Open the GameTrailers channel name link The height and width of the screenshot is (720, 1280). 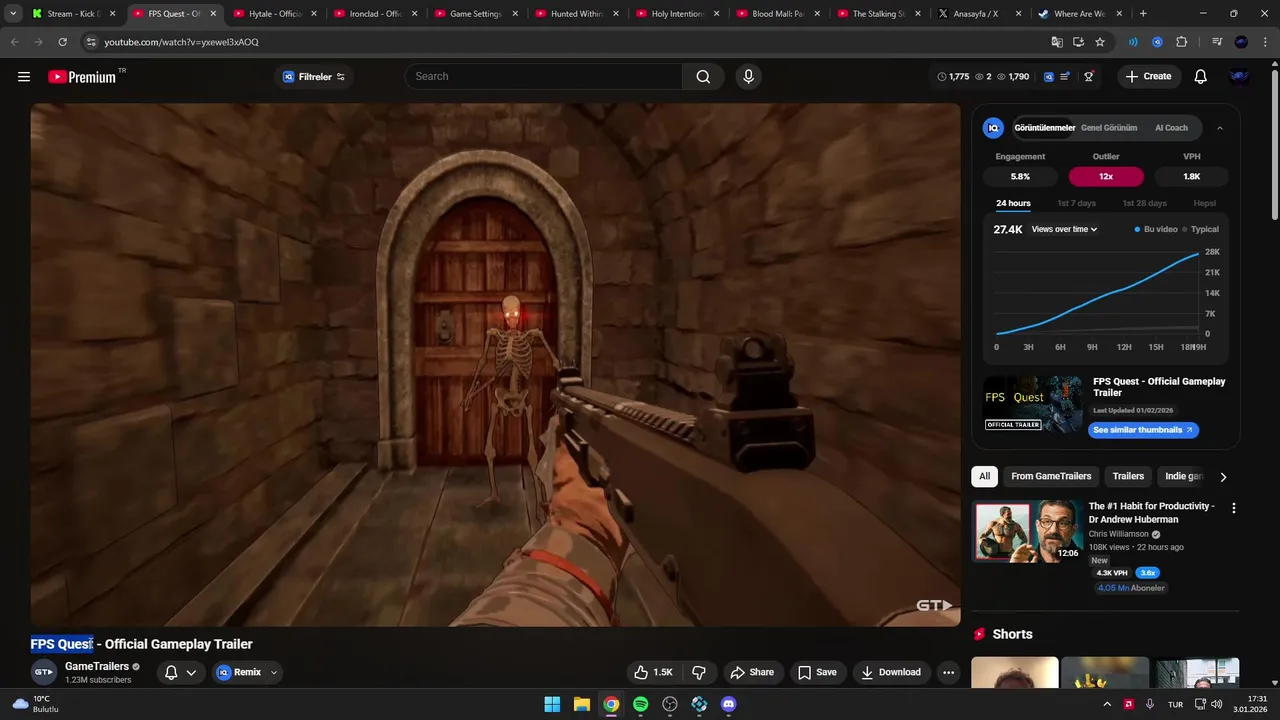point(97,667)
